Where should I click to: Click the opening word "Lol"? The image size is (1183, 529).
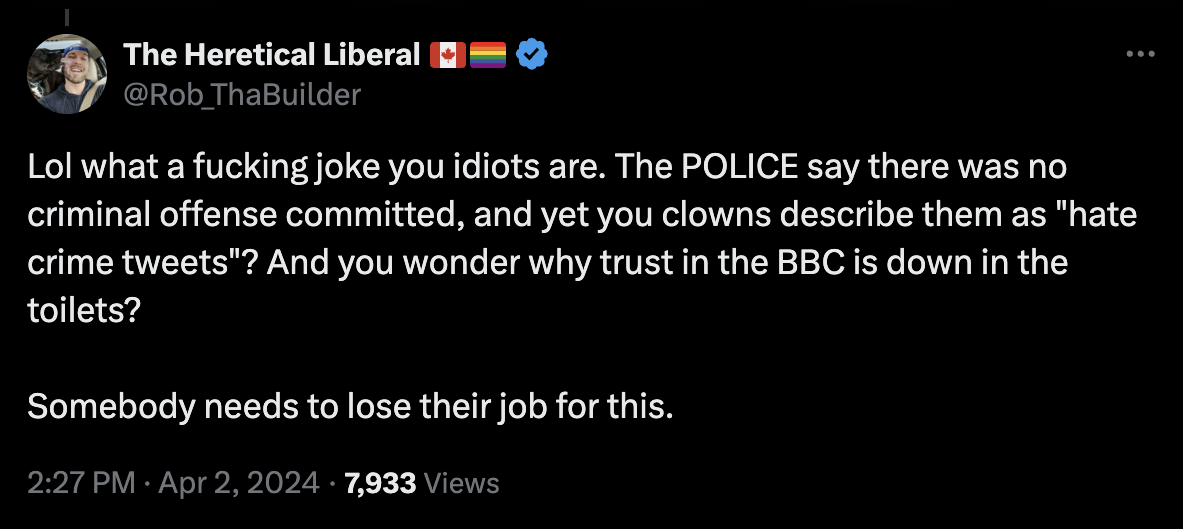(x=49, y=166)
